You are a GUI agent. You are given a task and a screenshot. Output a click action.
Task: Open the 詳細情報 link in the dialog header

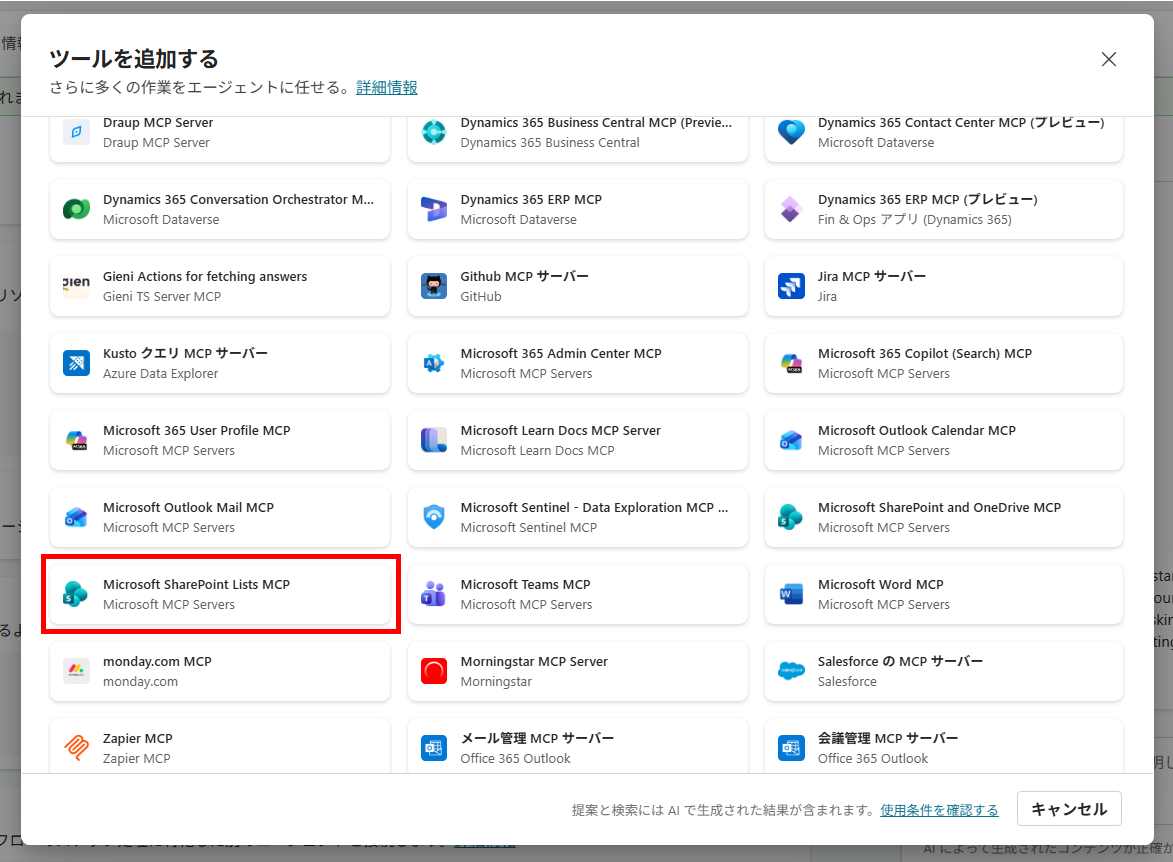tap(387, 88)
